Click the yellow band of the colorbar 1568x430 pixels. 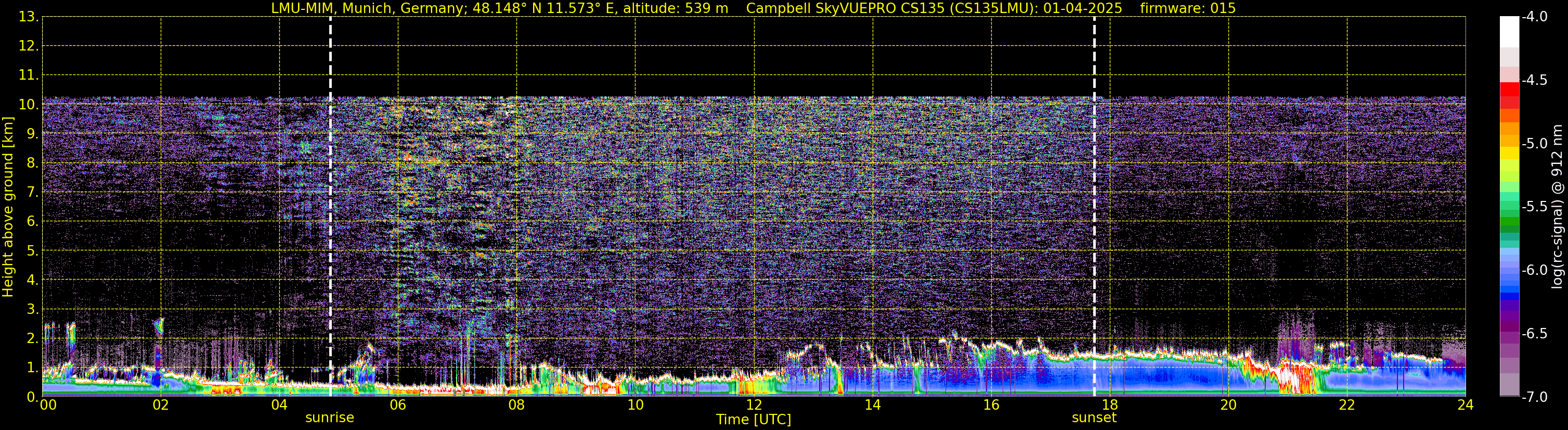(x=1510, y=152)
